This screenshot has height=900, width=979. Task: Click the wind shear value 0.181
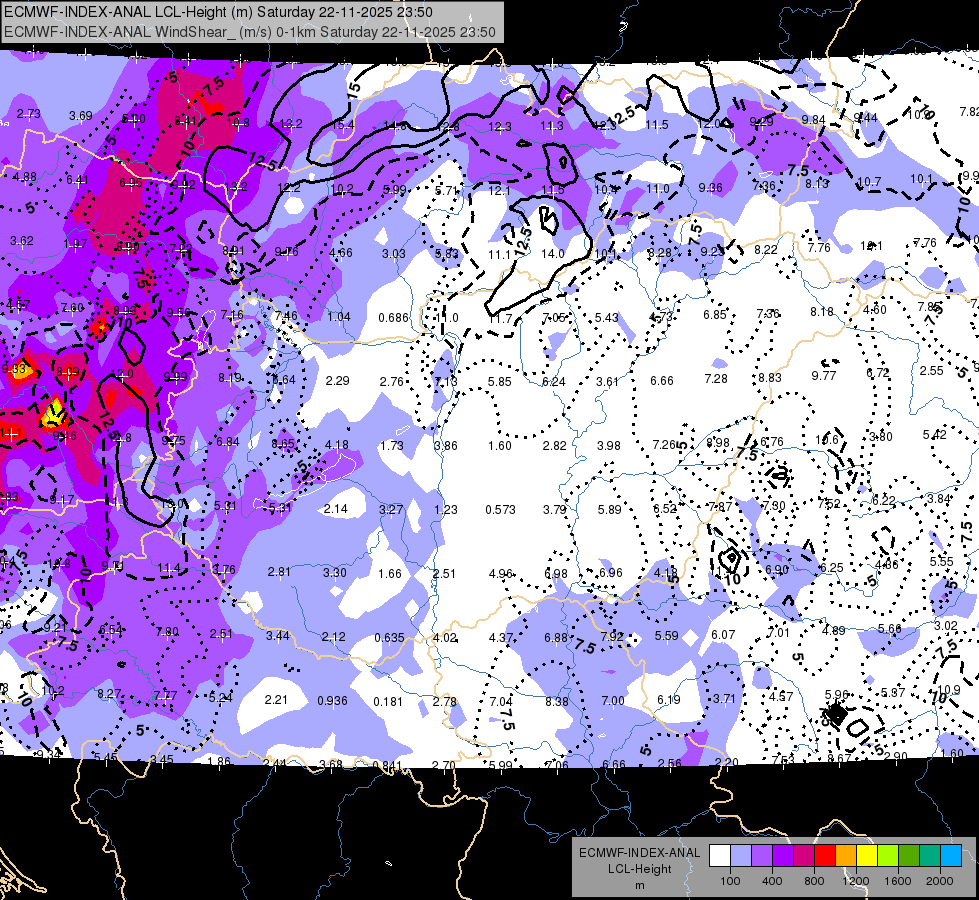coord(388,701)
